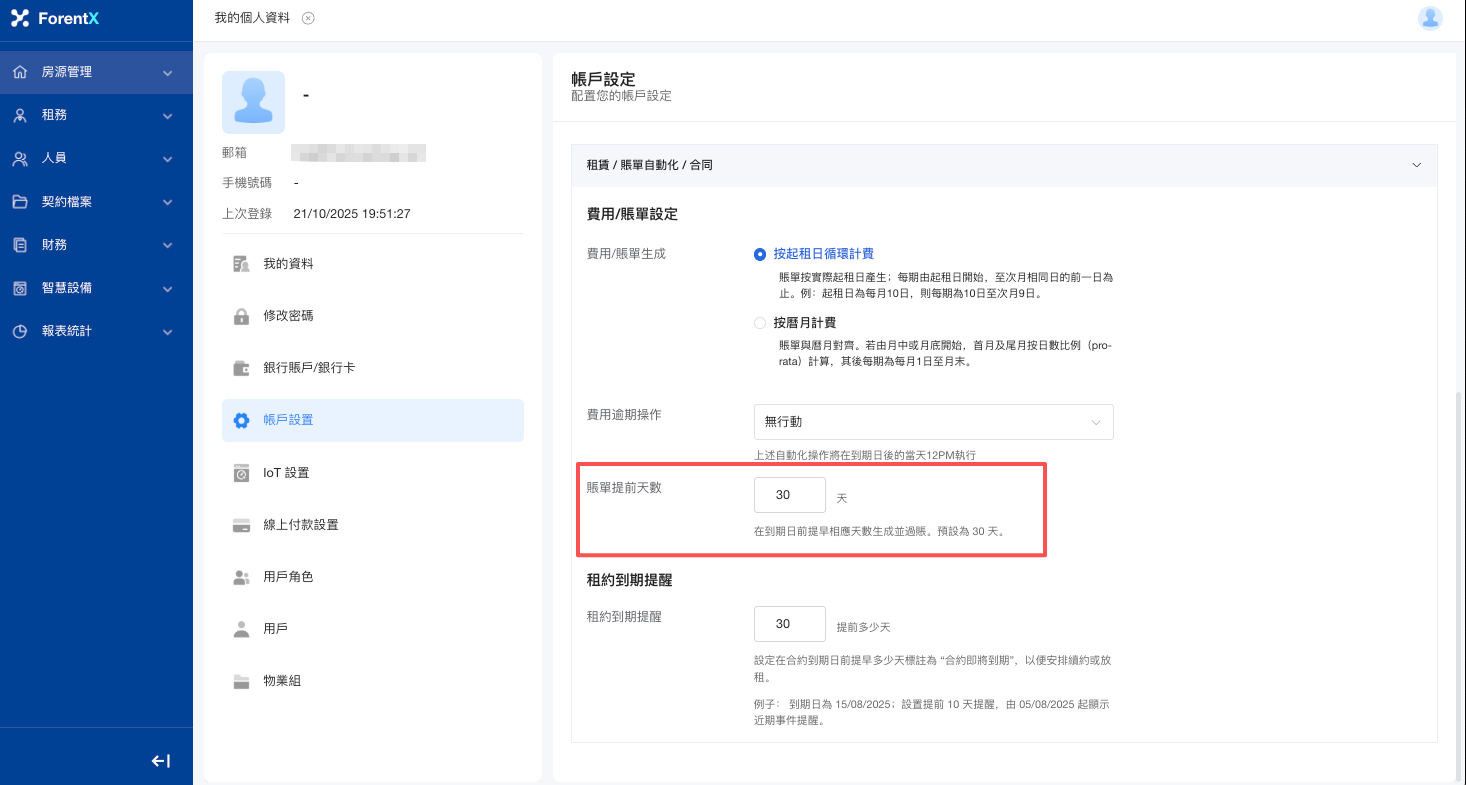This screenshot has height=785, width=1466.
Task: Click the user avatar icon top-right
Action: coord(1430,18)
